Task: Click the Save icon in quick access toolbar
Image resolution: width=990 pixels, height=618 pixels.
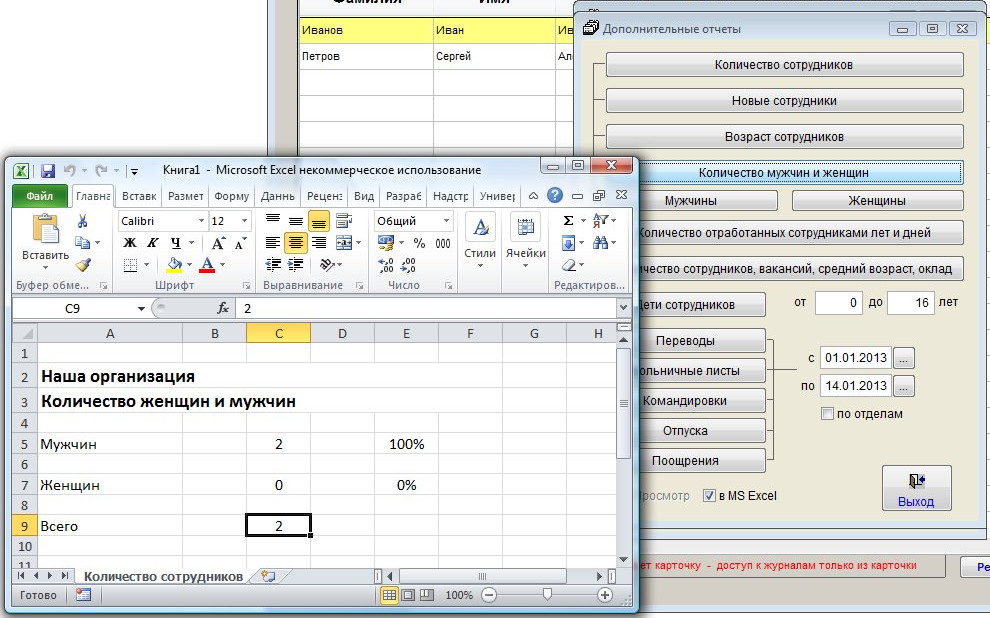Action: (47, 170)
